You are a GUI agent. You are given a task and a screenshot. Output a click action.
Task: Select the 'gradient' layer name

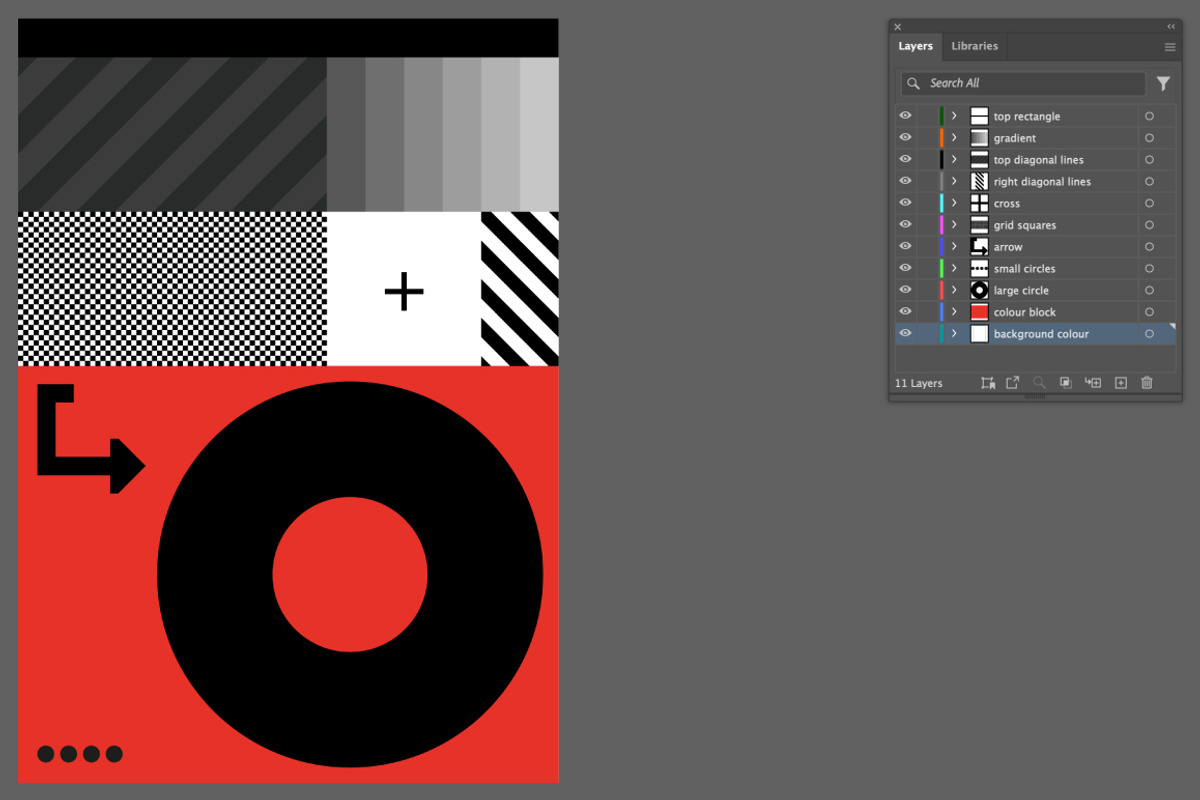[x=1015, y=139]
